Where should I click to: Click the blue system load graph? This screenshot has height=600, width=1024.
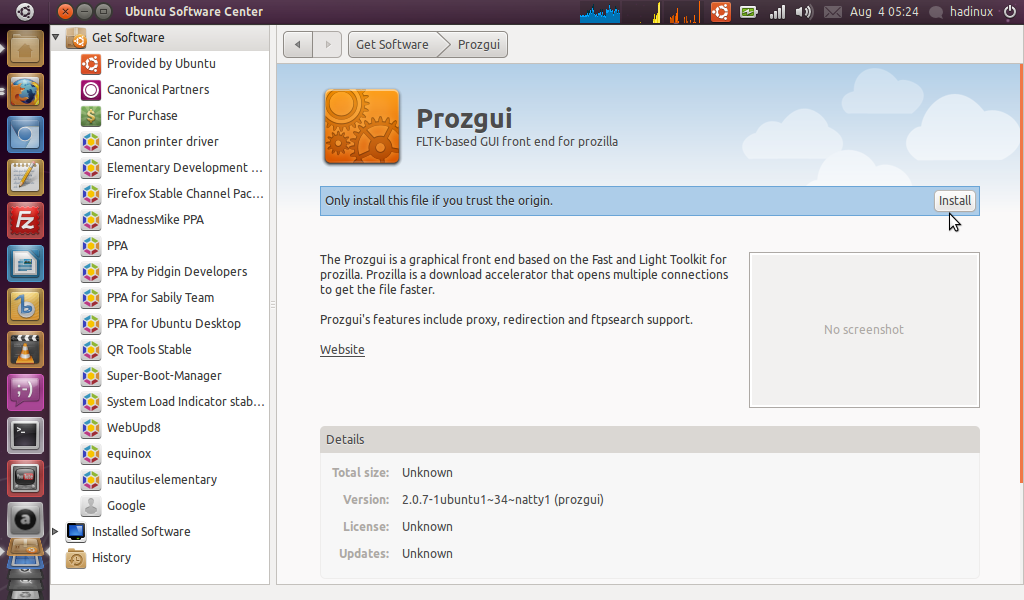[600, 12]
